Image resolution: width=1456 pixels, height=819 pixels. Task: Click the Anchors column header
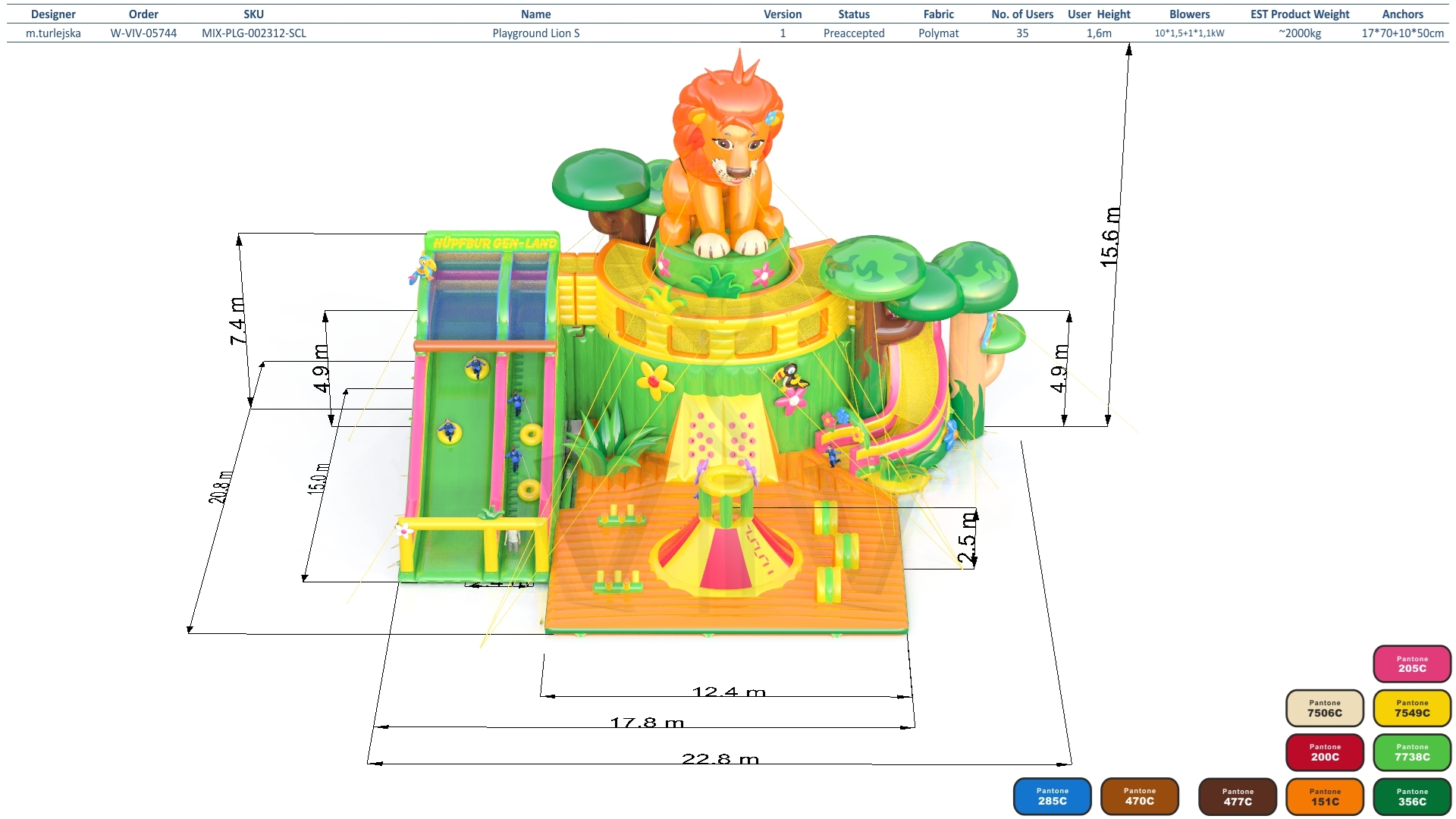pos(1403,14)
